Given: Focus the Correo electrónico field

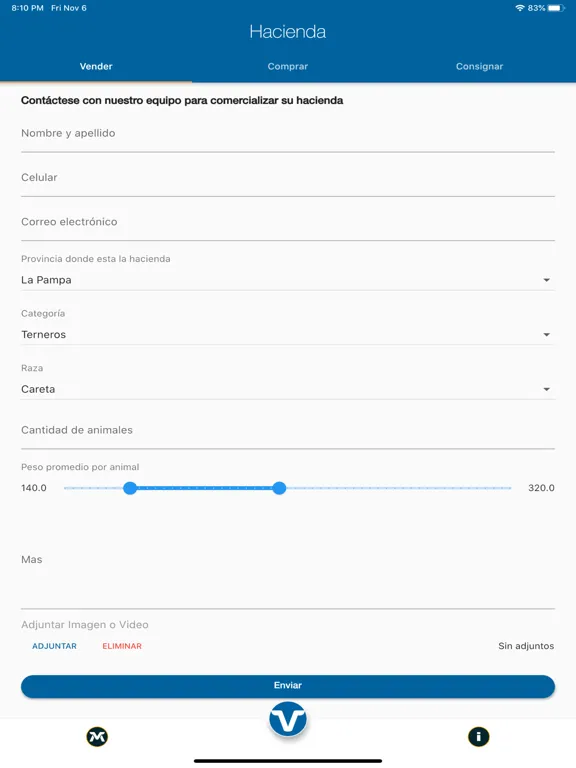Looking at the screenshot, I should coord(288,223).
